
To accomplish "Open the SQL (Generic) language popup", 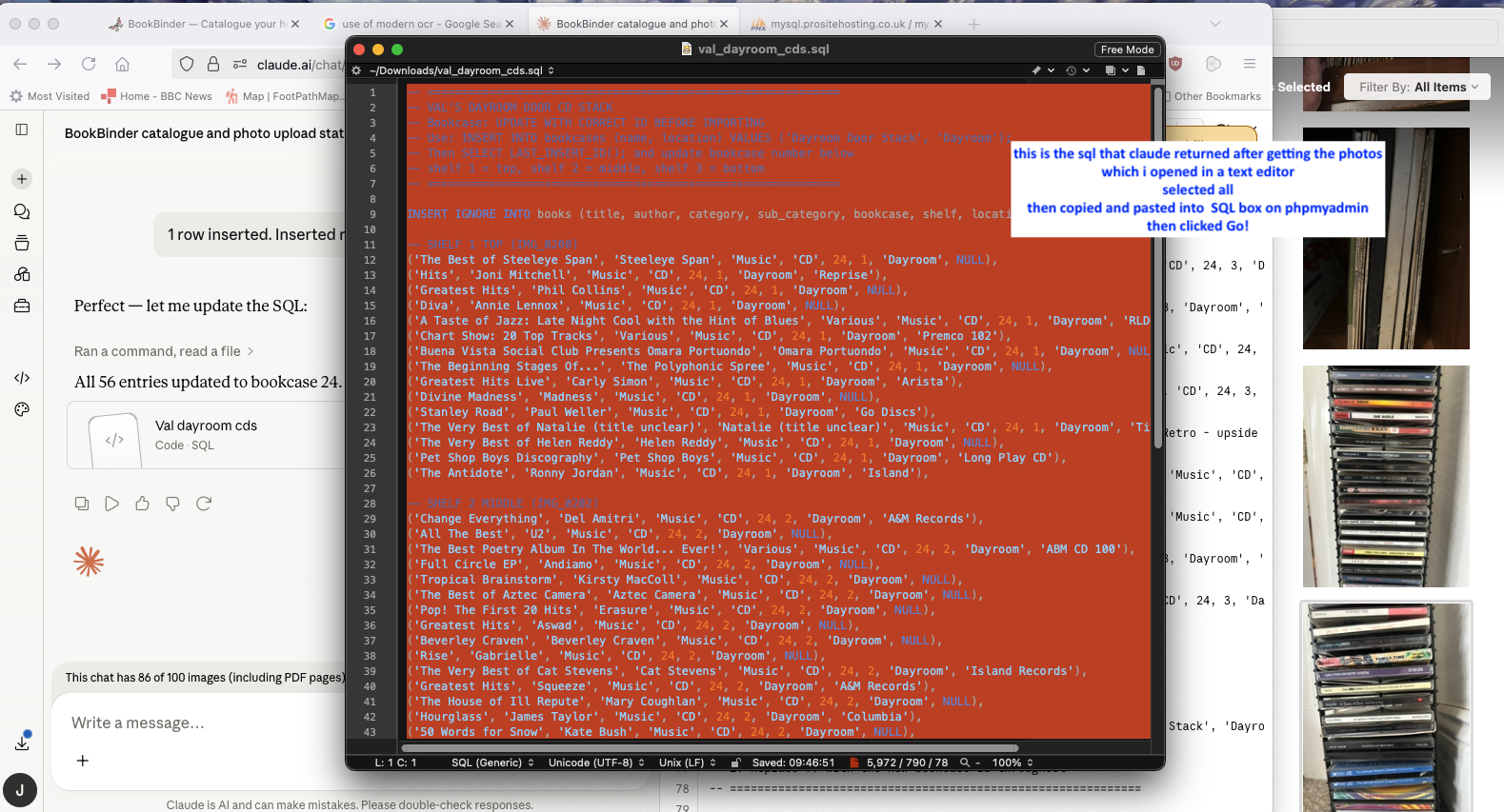I will pos(493,762).
